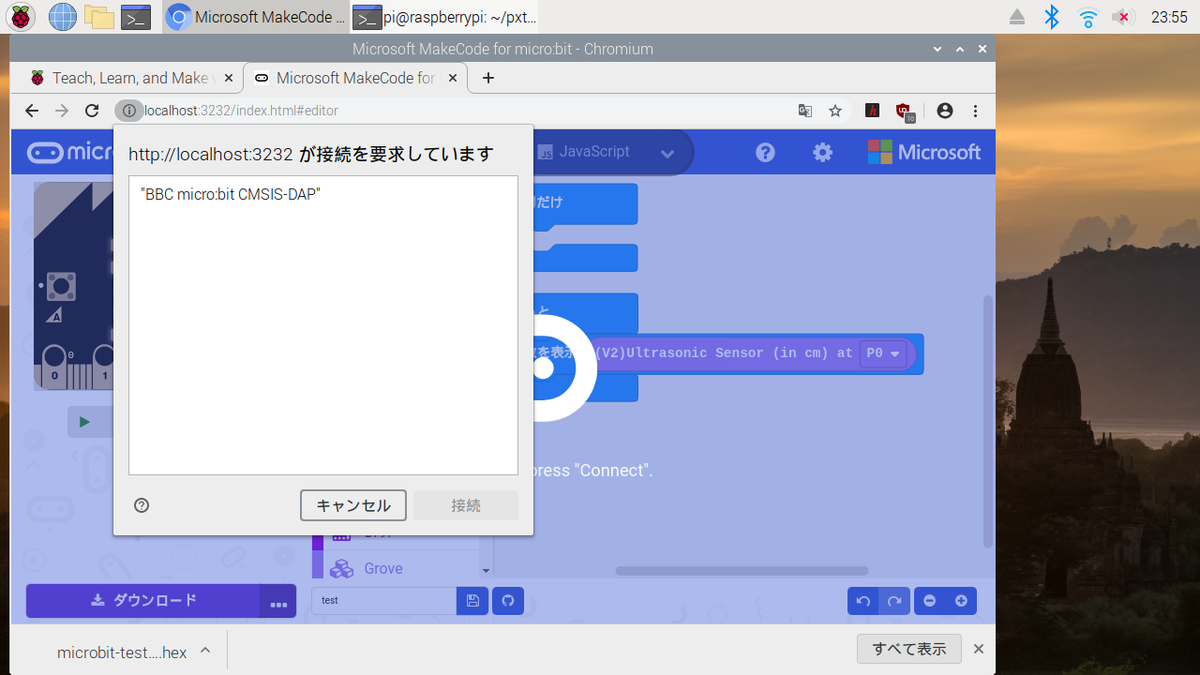Zoom out the workspace

pyautogui.click(x=930, y=601)
